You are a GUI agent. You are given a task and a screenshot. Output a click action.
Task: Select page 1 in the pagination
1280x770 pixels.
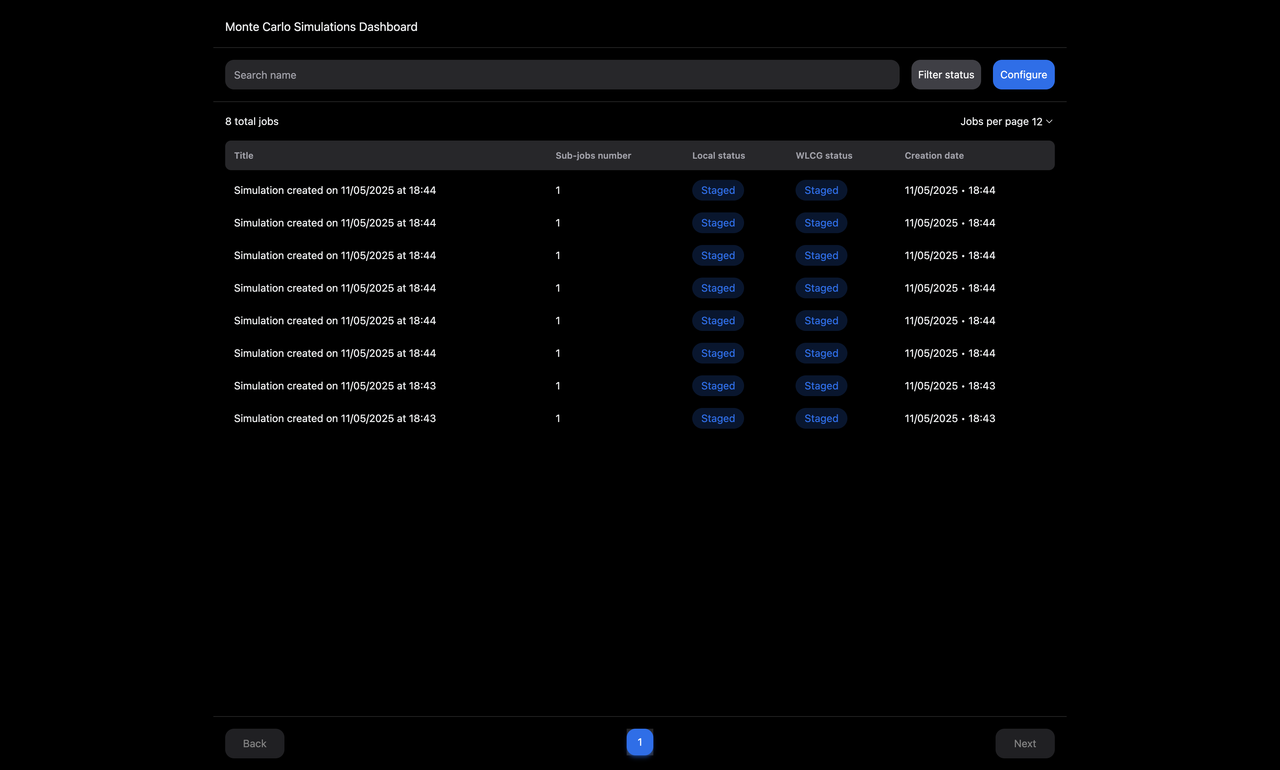(x=639, y=742)
